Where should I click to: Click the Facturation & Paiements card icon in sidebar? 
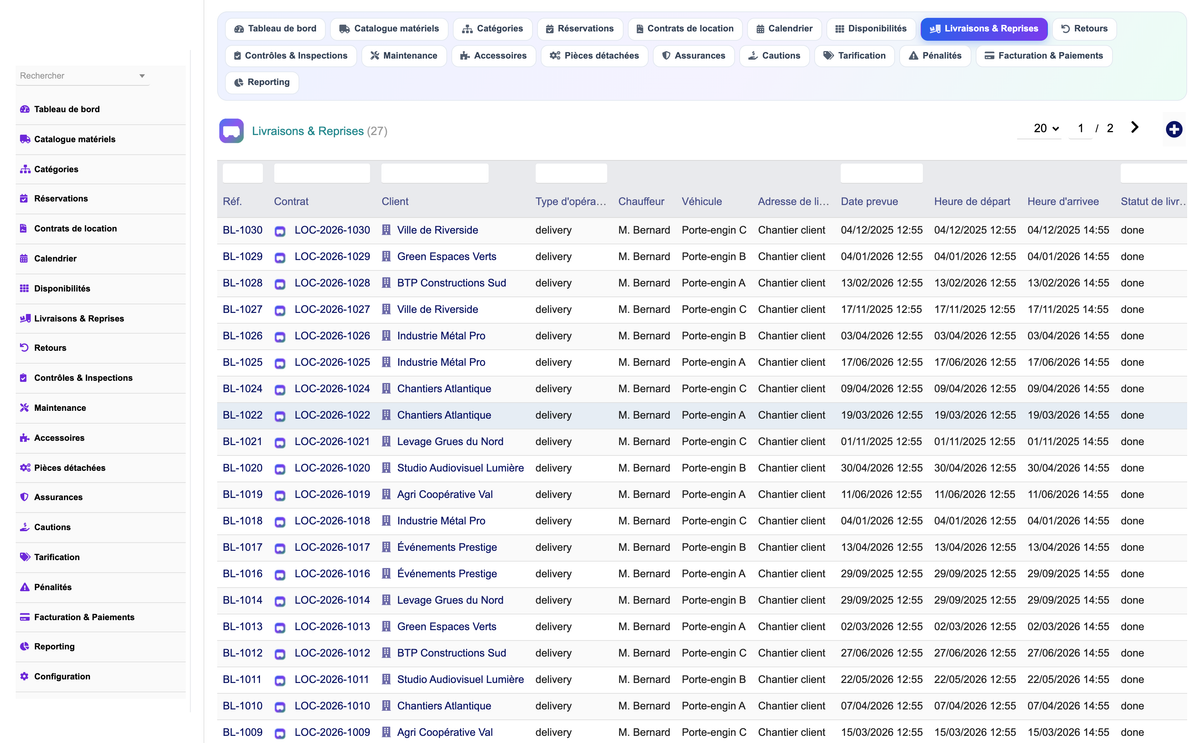click(x=25, y=617)
